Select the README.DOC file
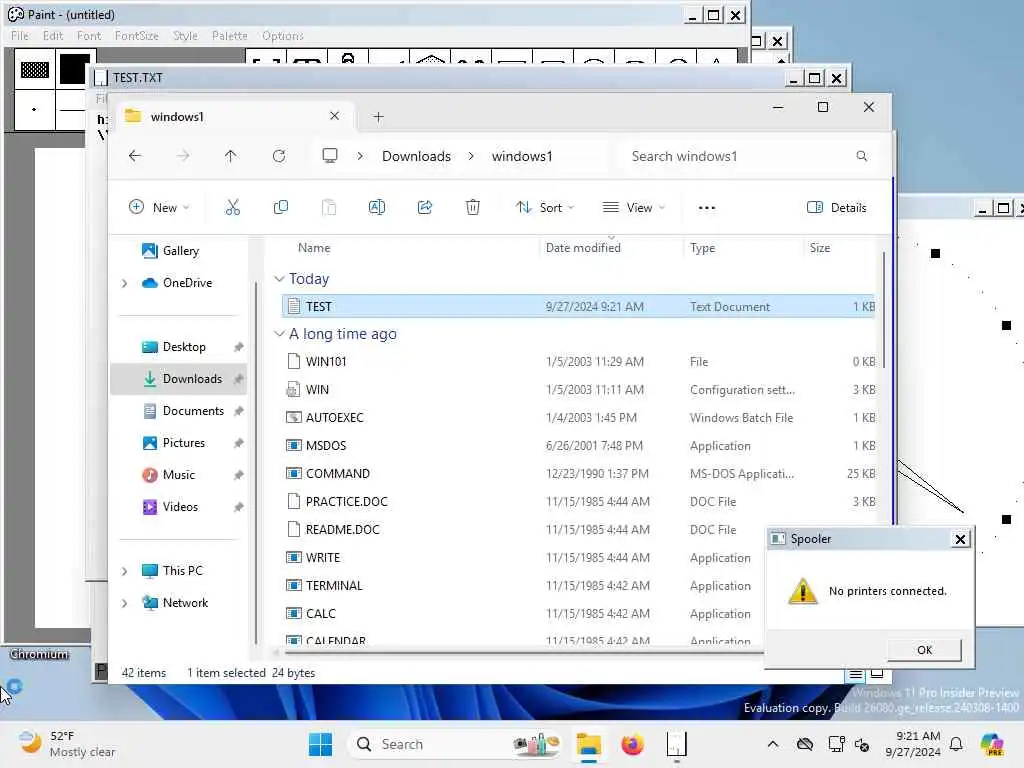This screenshot has height=768, width=1024. pyautogui.click(x=522, y=530)
